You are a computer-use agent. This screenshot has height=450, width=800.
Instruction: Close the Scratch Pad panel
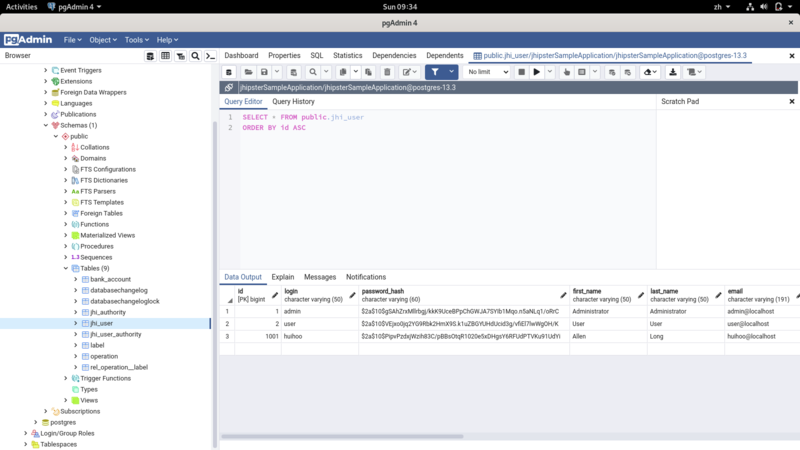[x=792, y=102]
